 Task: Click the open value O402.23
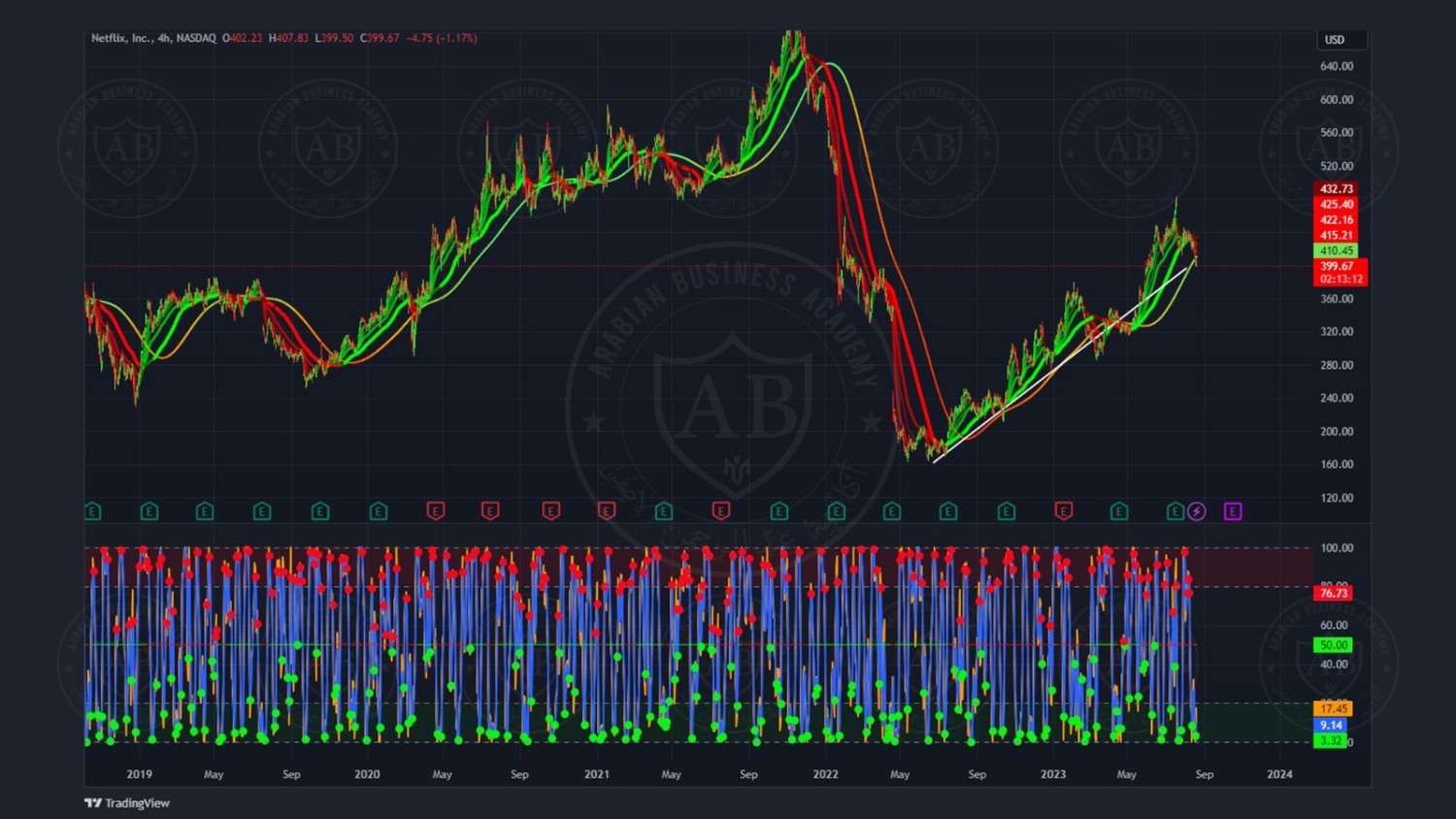tap(243, 38)
